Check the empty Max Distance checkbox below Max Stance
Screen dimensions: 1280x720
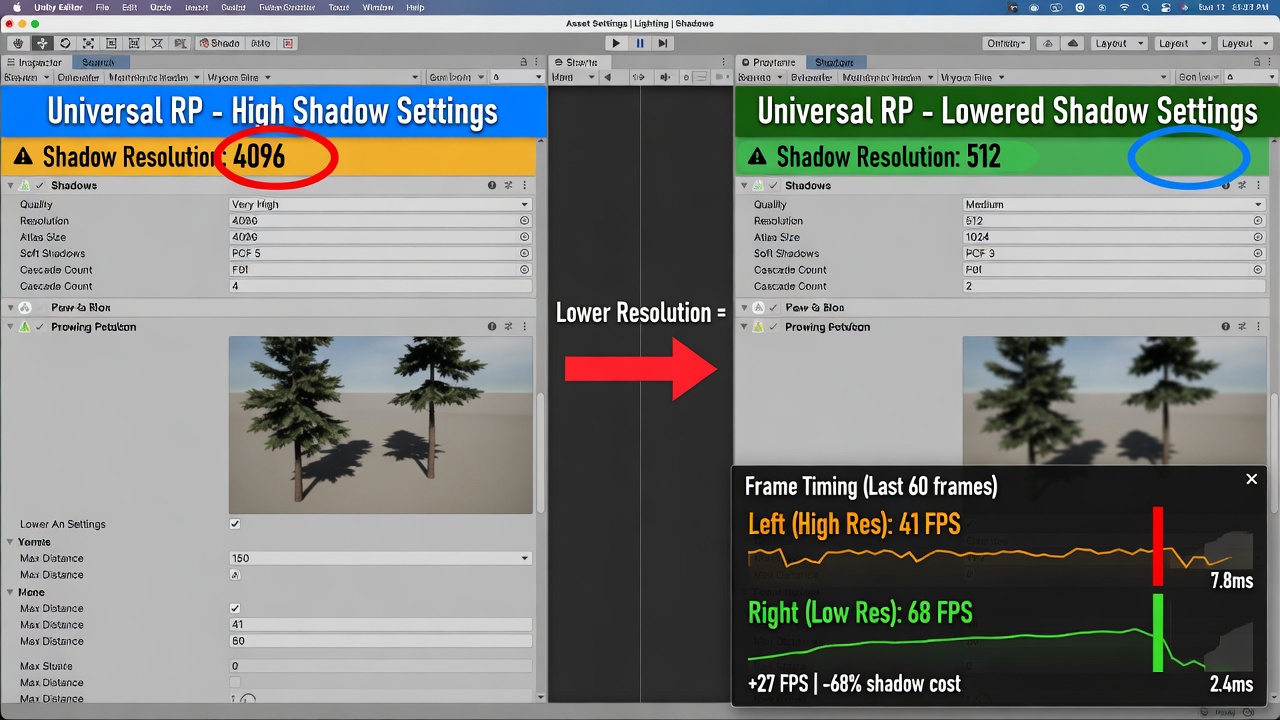point(235,682)
